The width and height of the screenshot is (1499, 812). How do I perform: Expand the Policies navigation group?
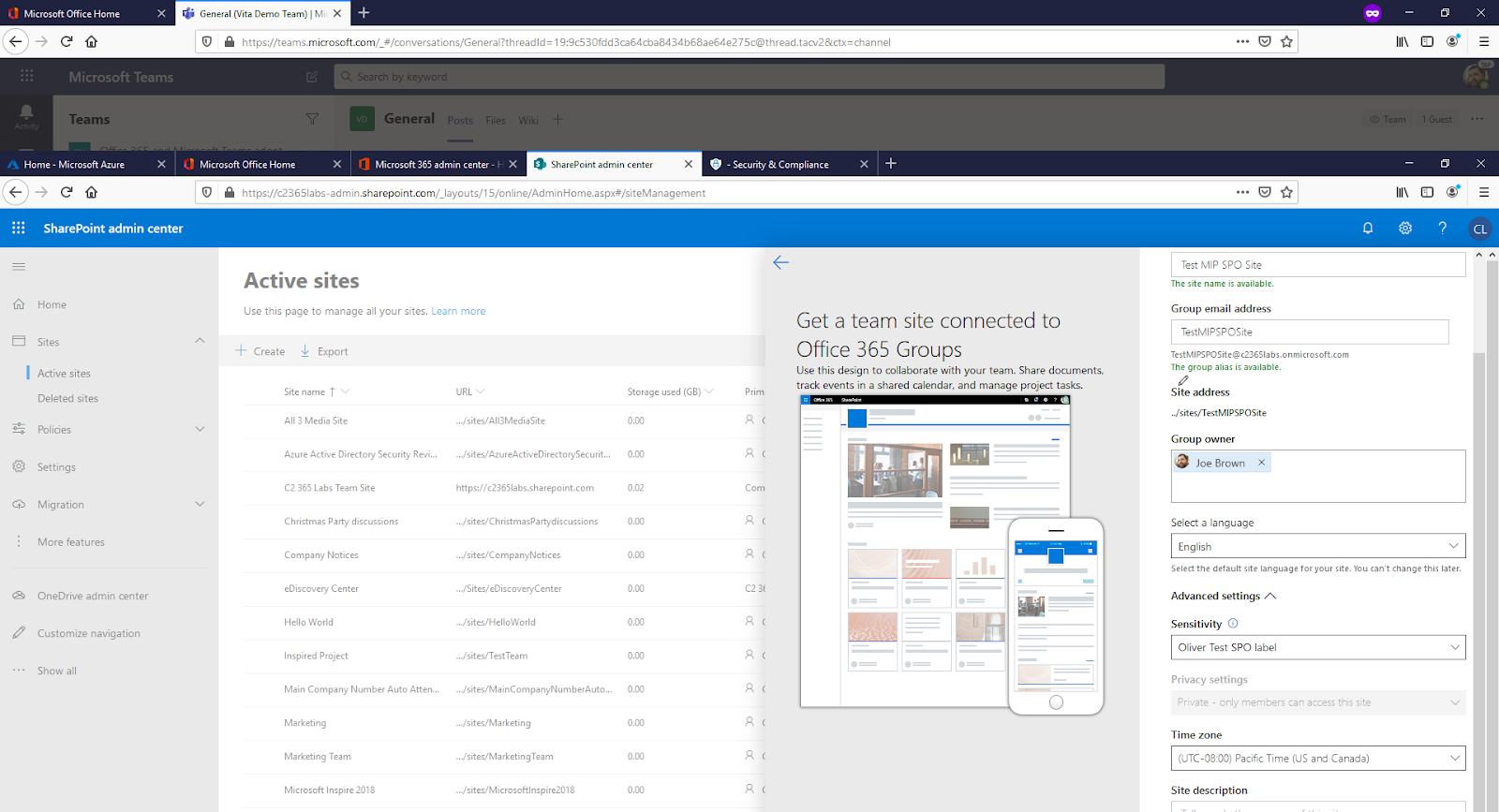(x=200, y=429)
